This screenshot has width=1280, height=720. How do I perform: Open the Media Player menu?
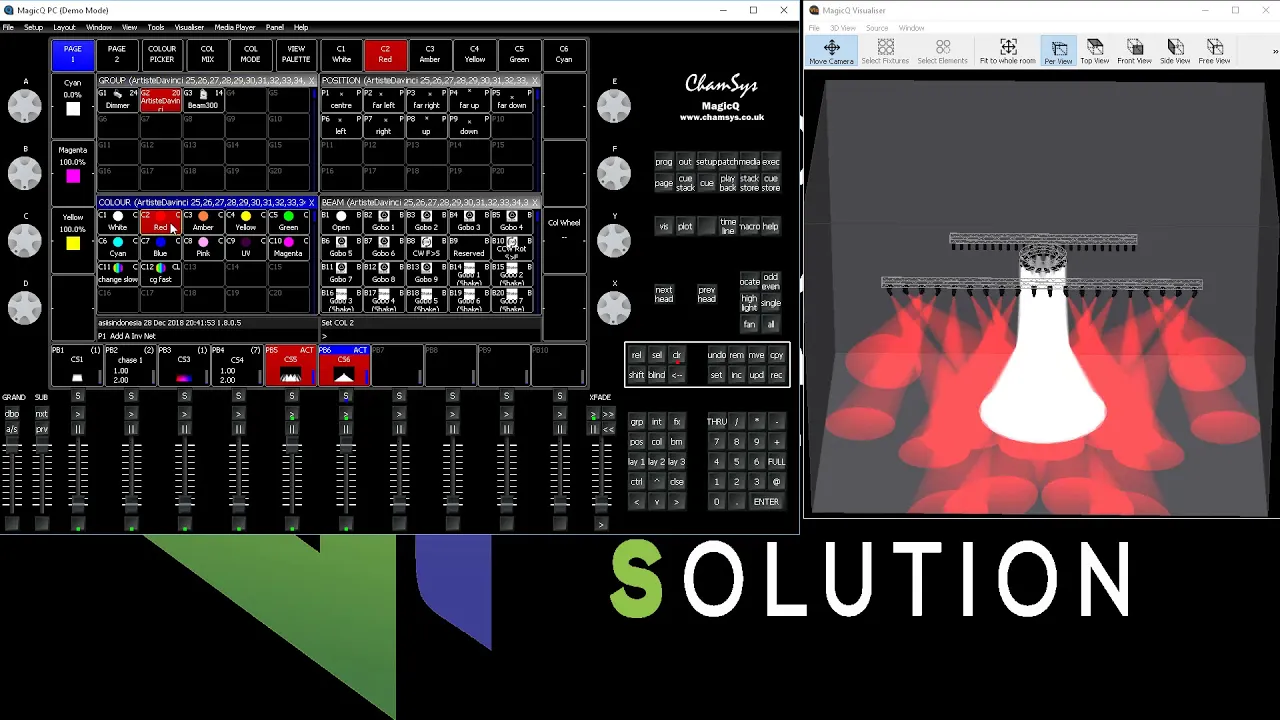(x=235, y=27)
